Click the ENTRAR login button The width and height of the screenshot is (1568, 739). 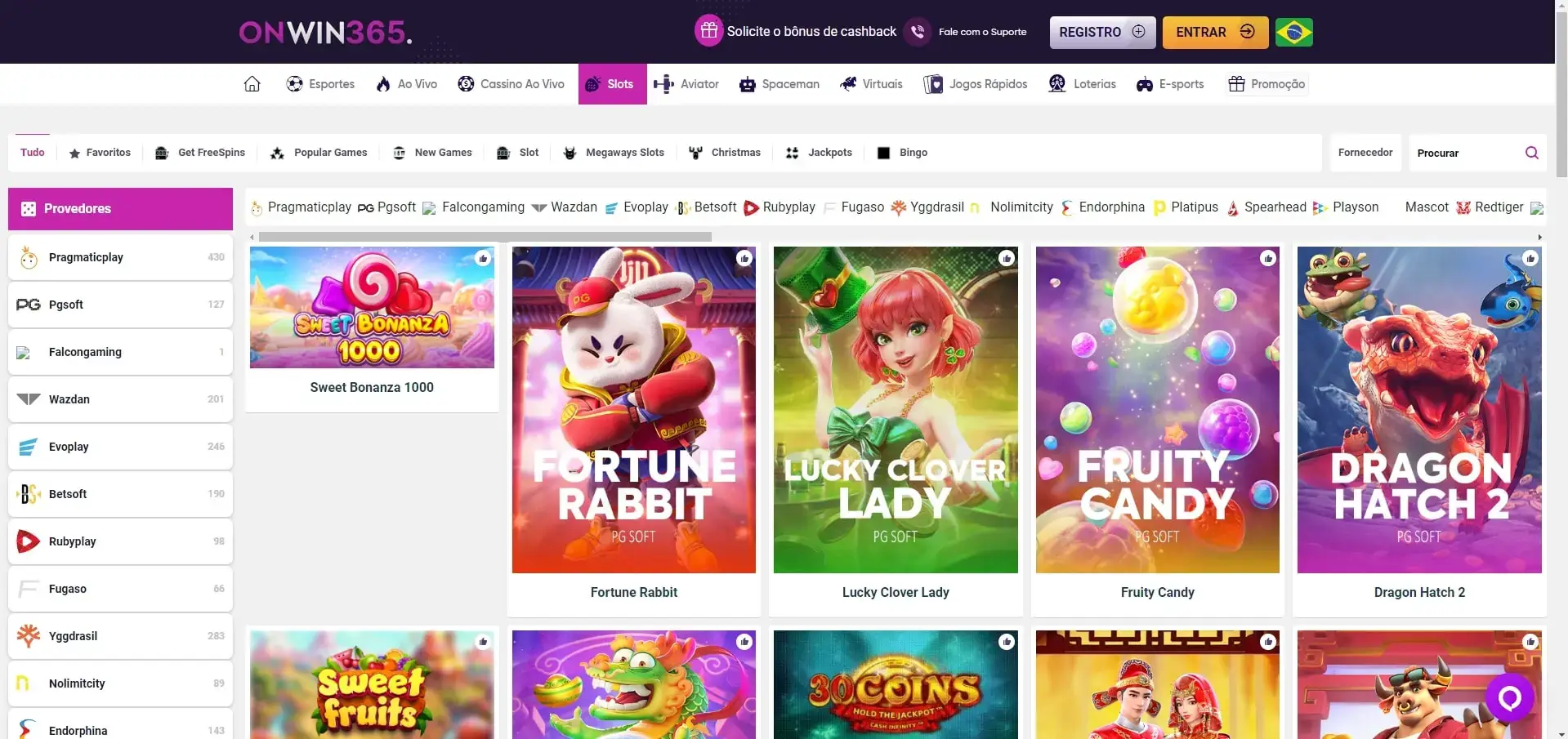tap(1214, 33)
